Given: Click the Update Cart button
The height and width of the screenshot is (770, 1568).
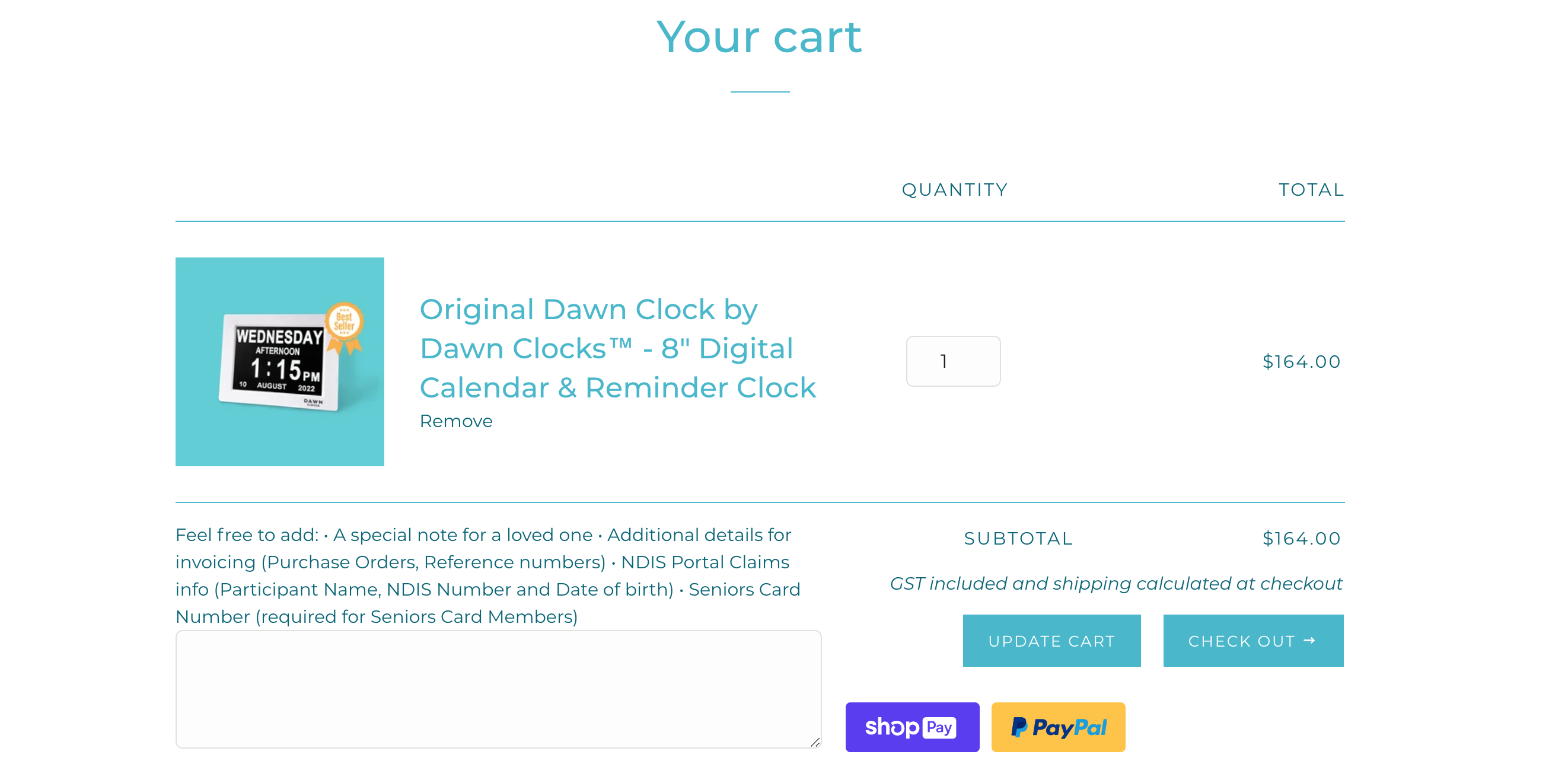Looking at the screenshot, I should (1051, 640).
